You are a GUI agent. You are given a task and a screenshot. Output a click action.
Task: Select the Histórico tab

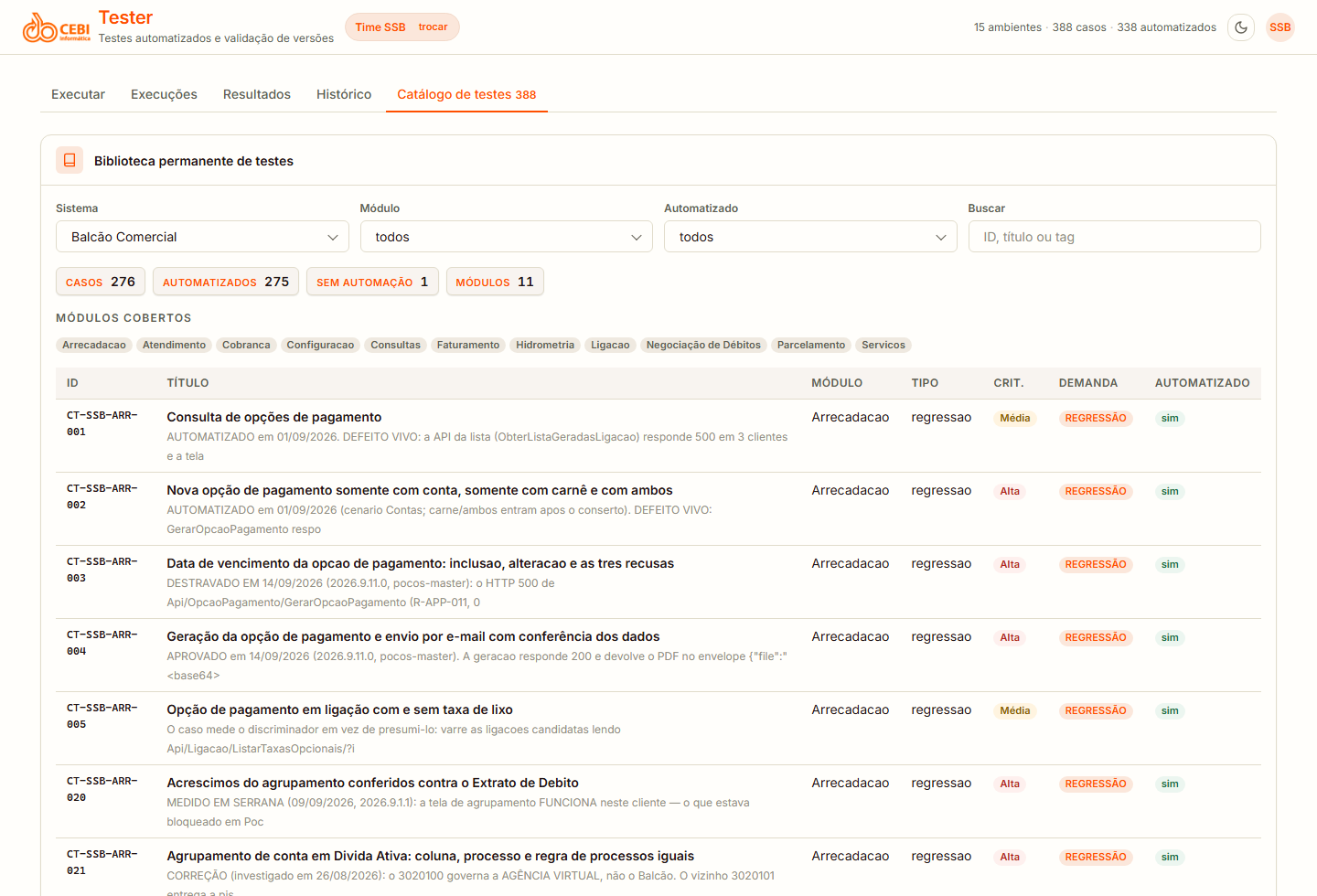pyautogui.click(x=344, y=94)
